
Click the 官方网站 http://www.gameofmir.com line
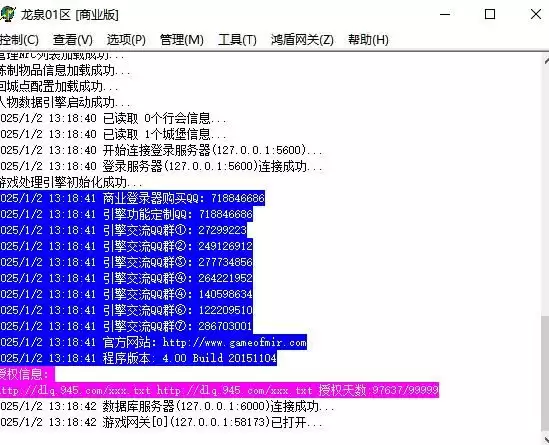[153, 342]
